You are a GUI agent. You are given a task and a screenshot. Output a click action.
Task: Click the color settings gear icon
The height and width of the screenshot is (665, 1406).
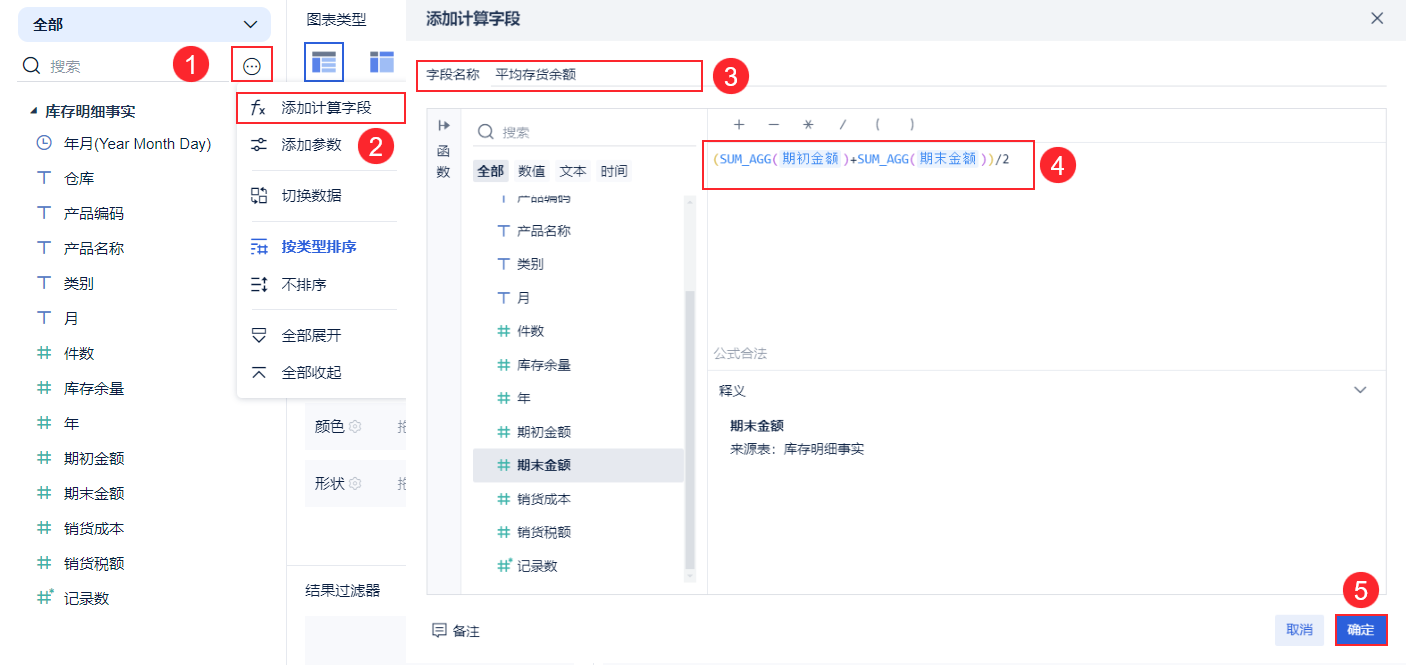pyautogui.click(x=355, y=427)
